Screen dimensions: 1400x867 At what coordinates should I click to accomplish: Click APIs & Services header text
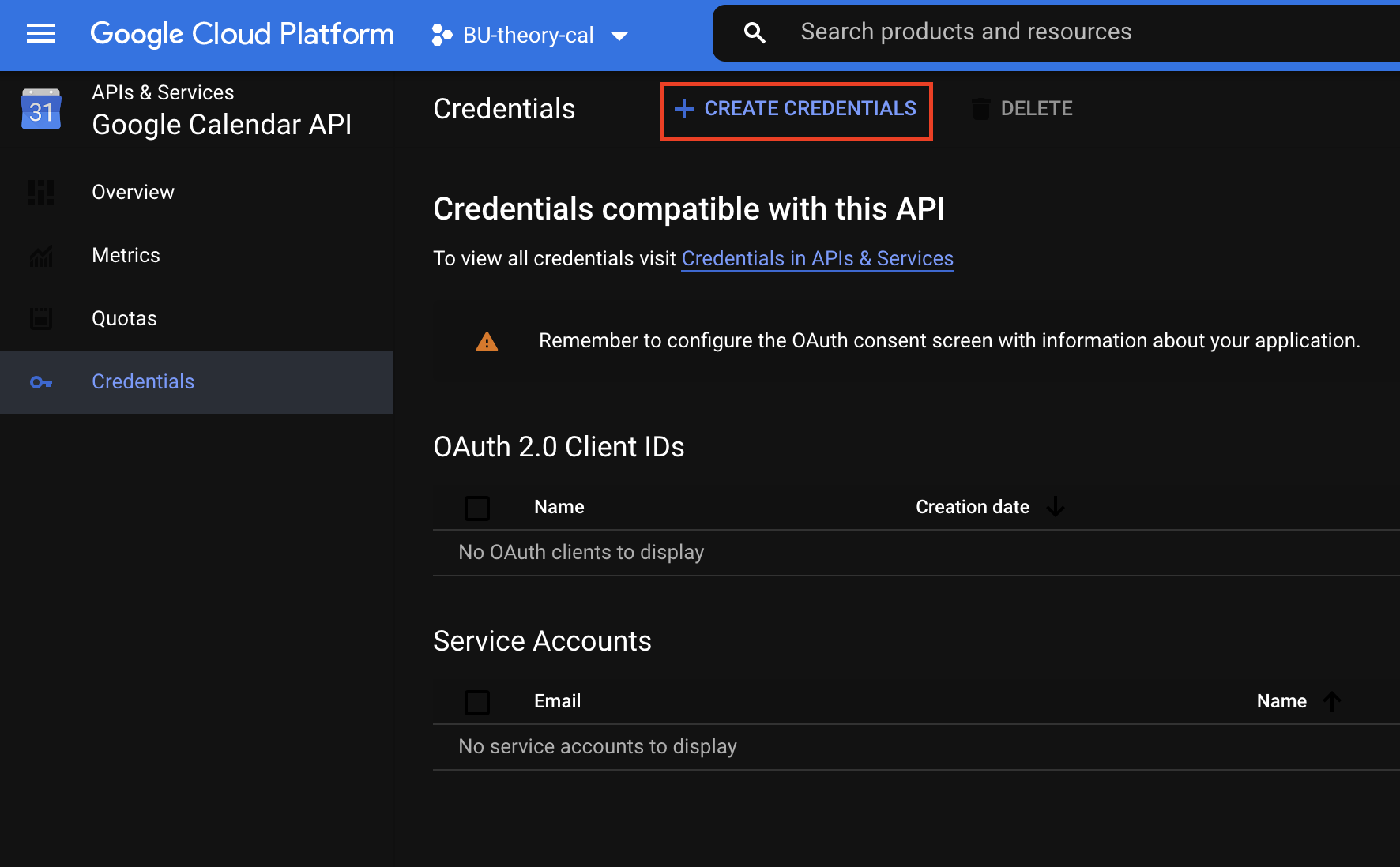[163, 92]
